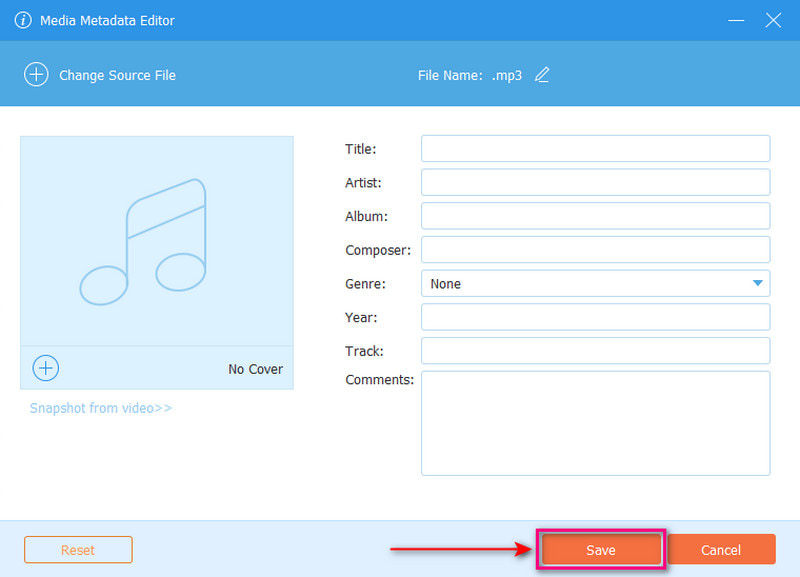This screenshot has height=577, width=800.
Task: Click the pencil icon to edit file name
Action: click(x=542, y=75)
